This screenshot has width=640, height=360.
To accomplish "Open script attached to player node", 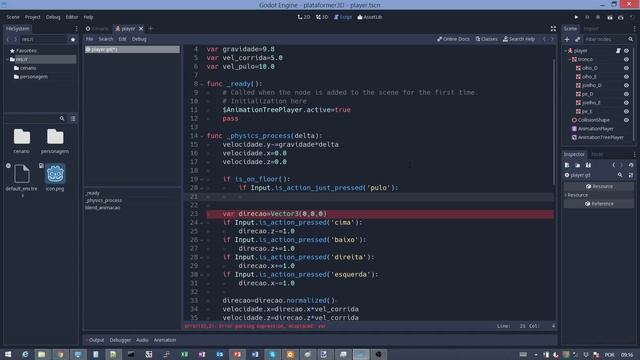I will click(x=618, y=51).
